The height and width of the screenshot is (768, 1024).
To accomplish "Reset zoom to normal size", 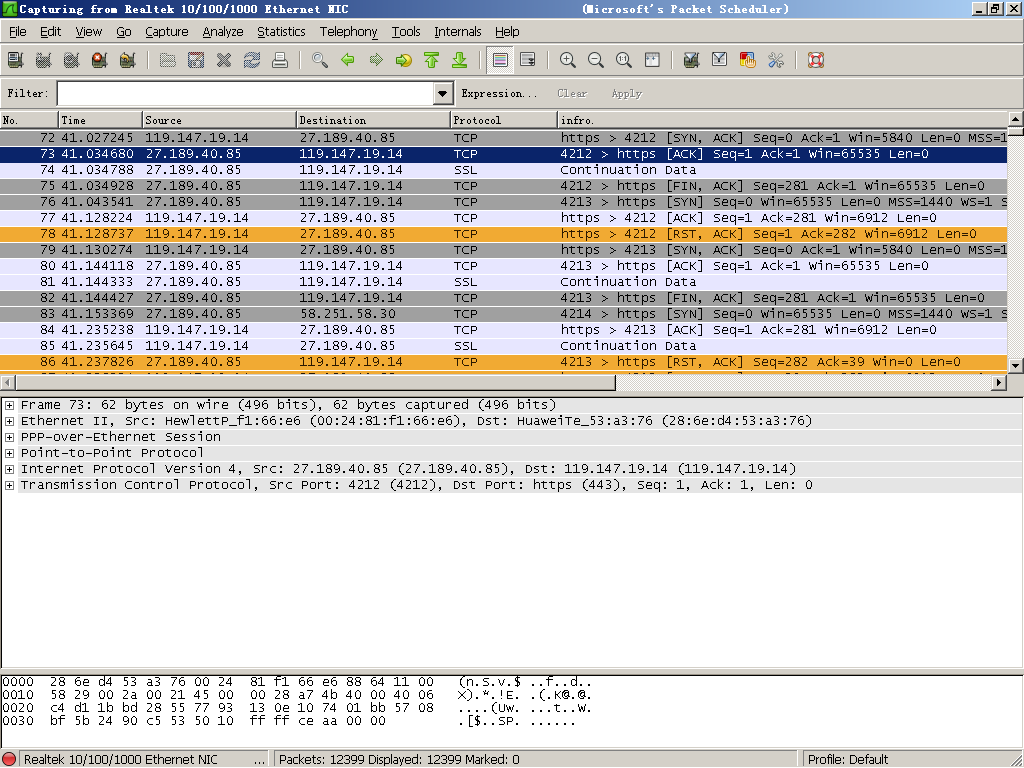I will click(x=624, y=60).
